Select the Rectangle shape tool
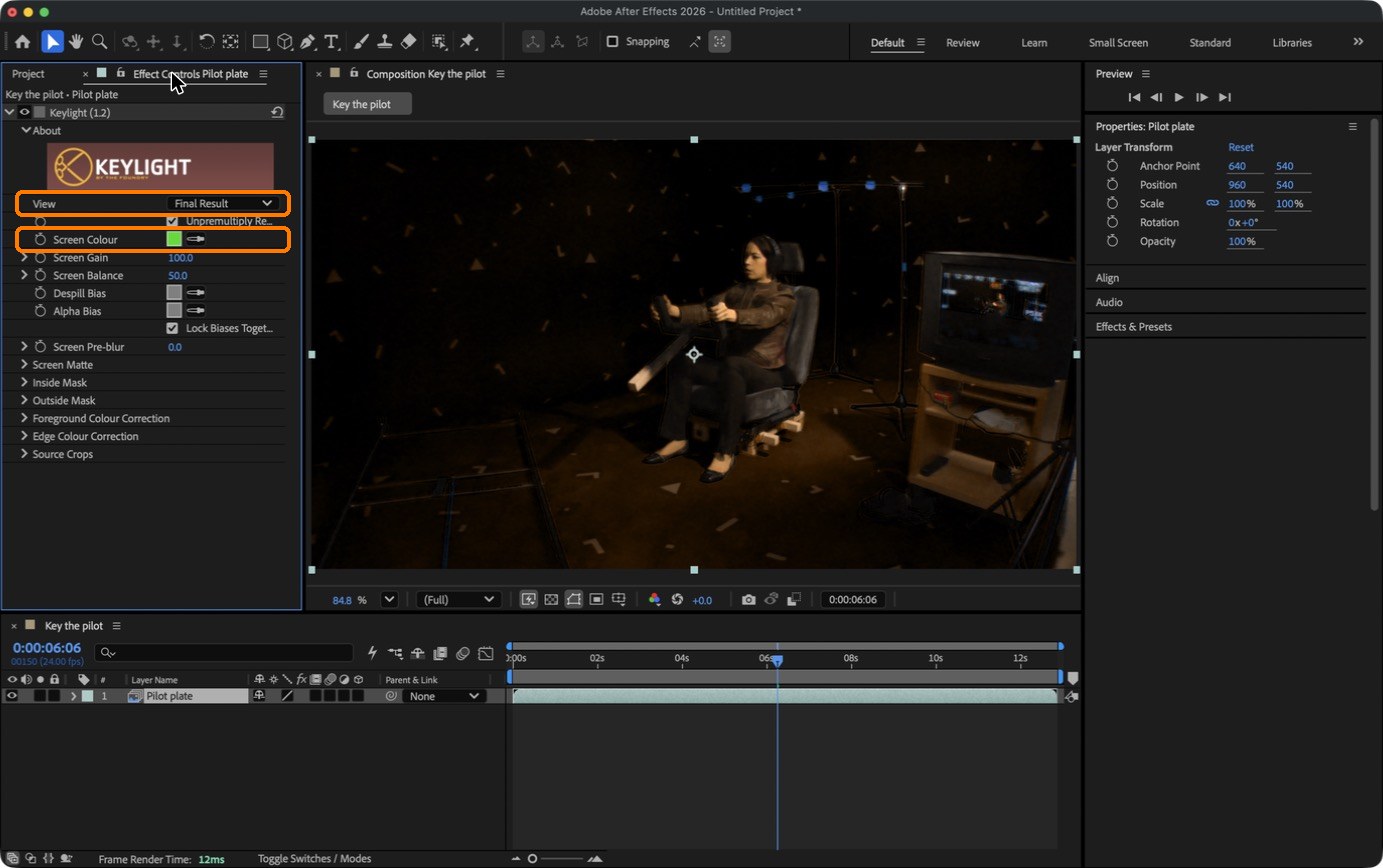This screenshot has height=868, width=1383. pyautogui.click(x=260, y=42)
